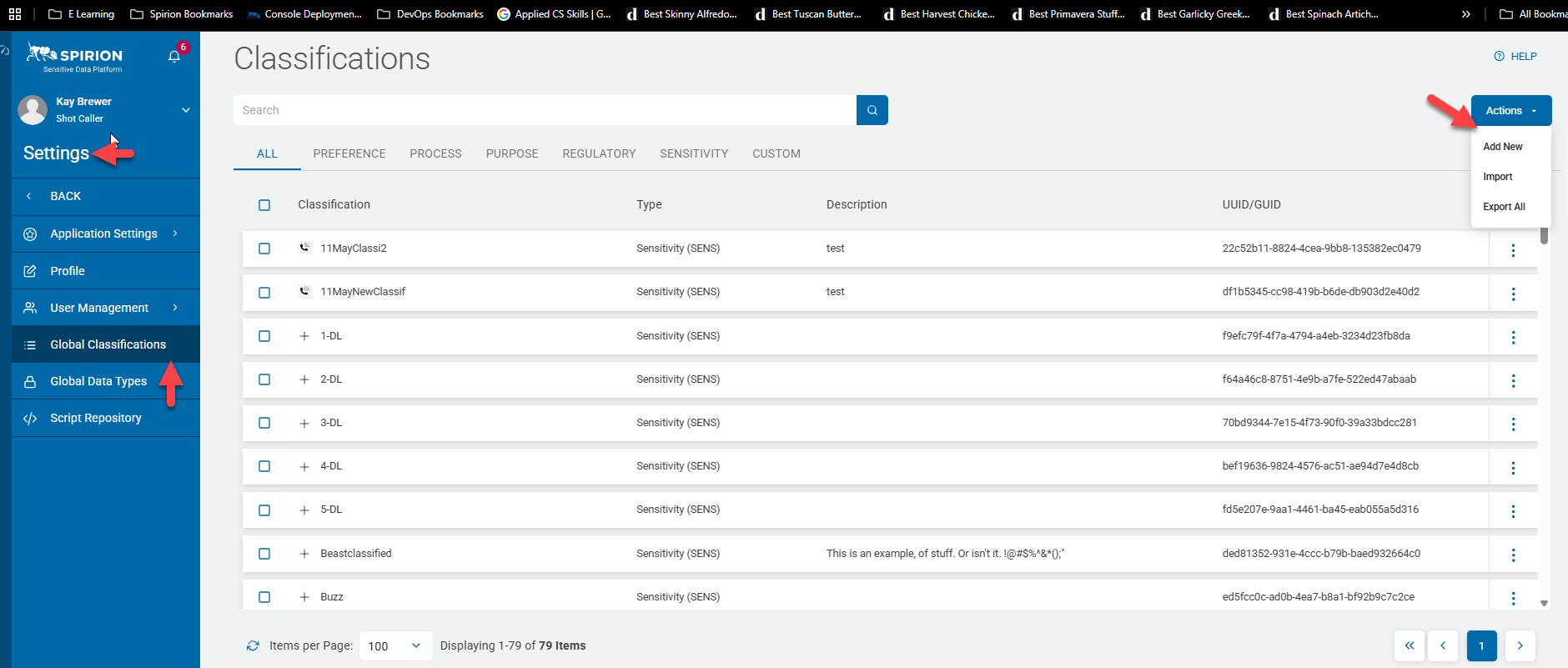Open the Help question mark icon
The image size is (1568, 668).
[x=1499, y=57]
